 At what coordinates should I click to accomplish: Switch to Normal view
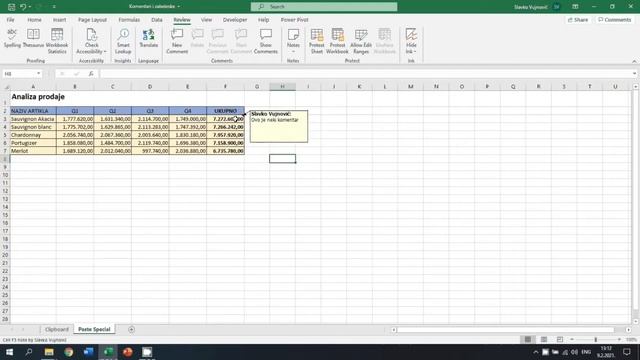pyautogui.click(x=528, y=340)
